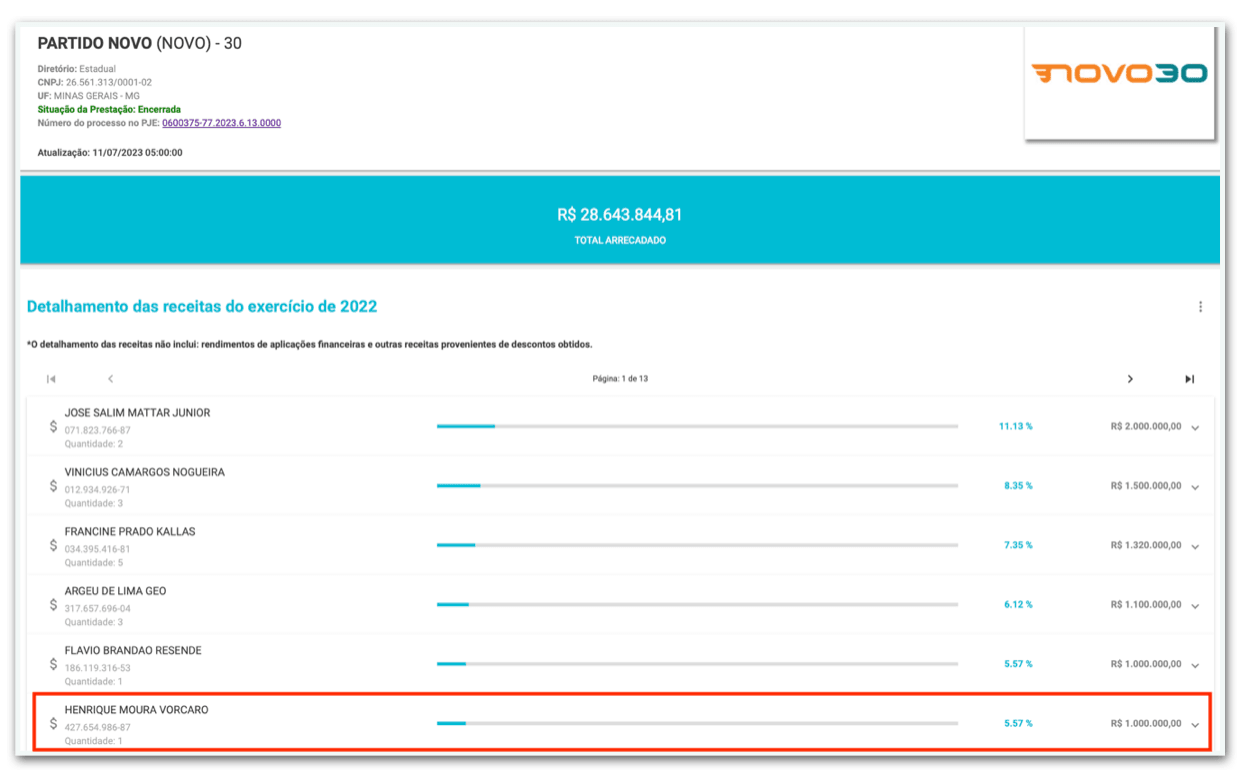This screenshot has width=1238, height=776.
Task: Click CPF 317.657.696-04
Action: click(x=98, y=609)
